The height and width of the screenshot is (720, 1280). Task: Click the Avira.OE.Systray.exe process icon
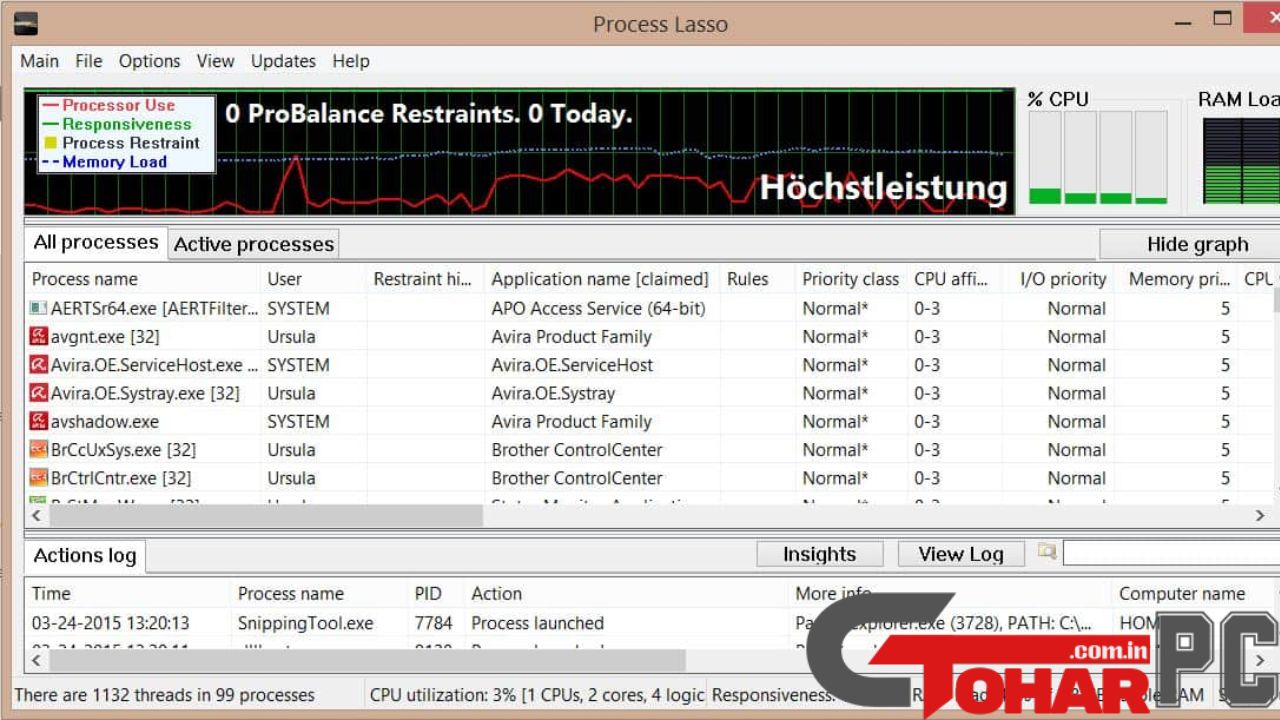coord(39,393)
